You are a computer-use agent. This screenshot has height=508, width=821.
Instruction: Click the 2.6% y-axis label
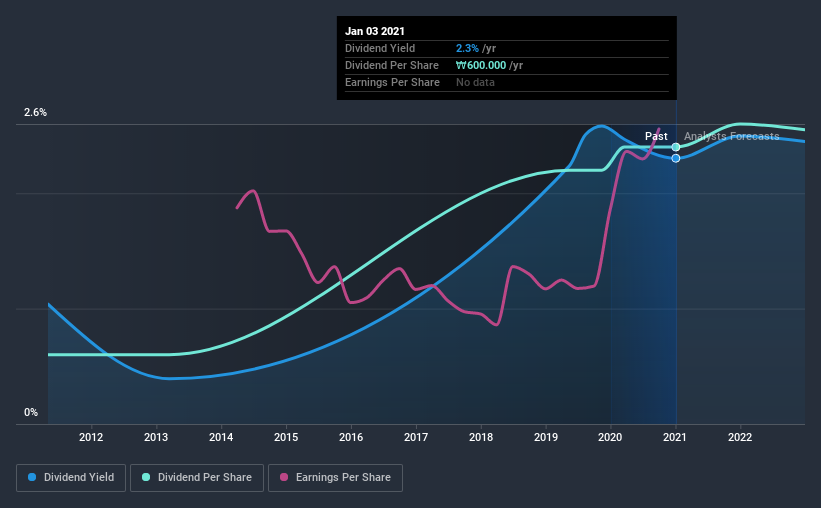[x=35, y=113]
